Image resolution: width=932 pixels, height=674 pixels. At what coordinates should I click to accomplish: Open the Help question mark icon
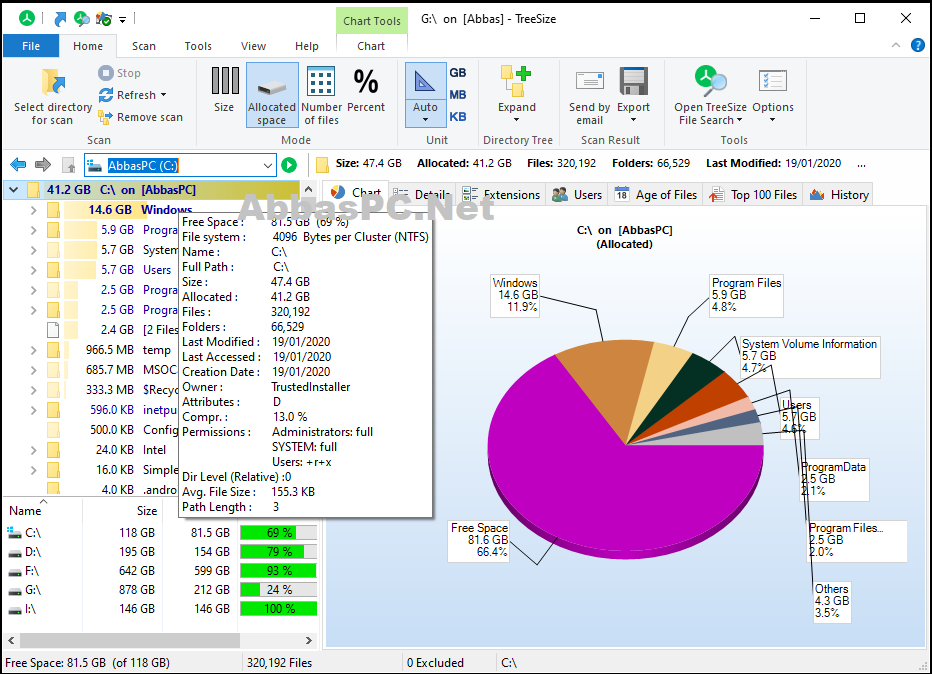(x=918, y=45)
